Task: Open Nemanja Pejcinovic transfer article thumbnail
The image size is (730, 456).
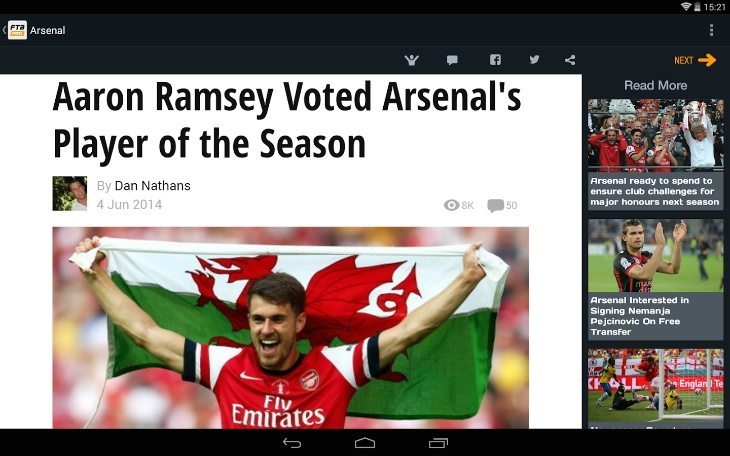Action: click(656, 256)
